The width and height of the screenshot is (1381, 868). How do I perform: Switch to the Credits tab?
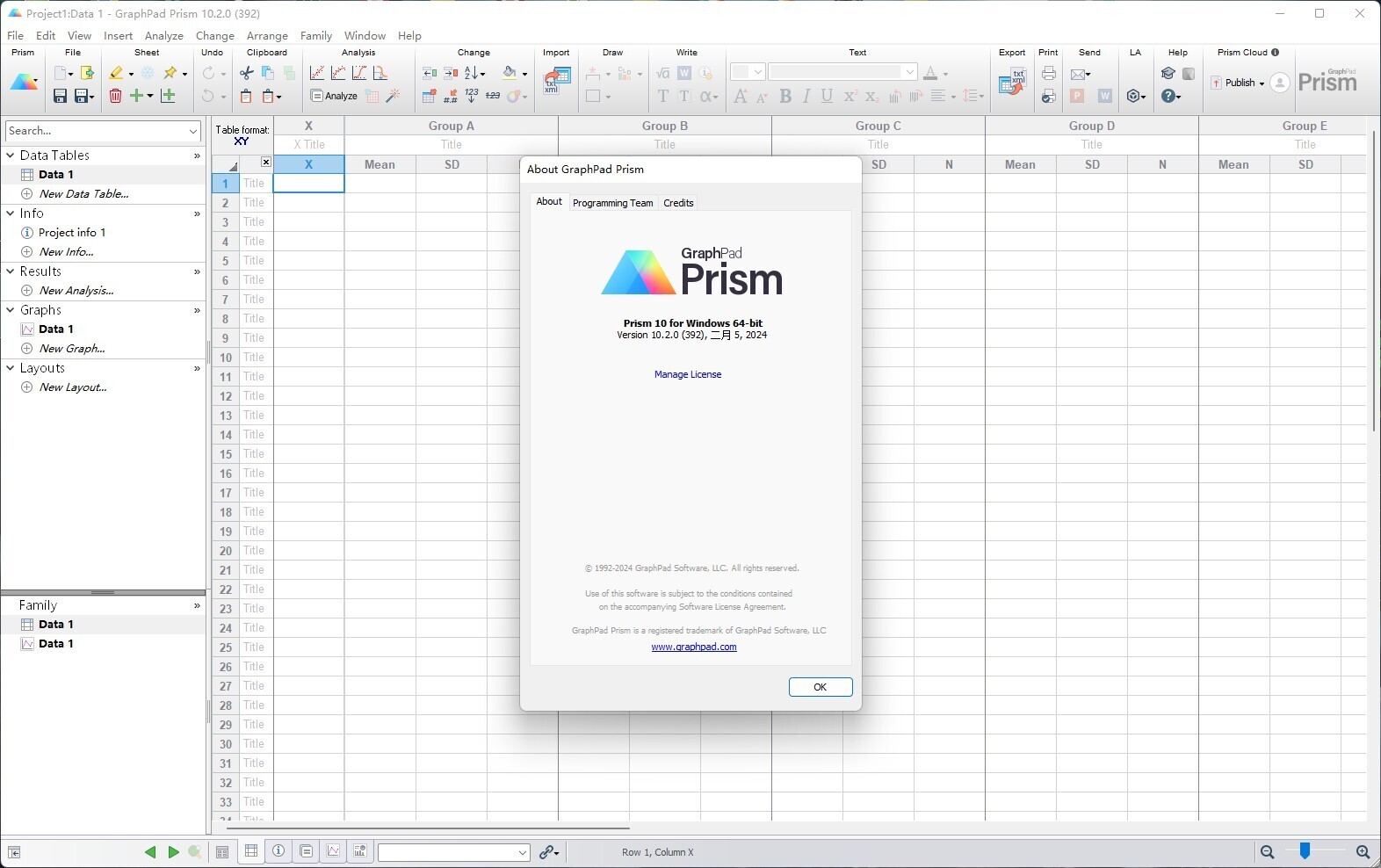[x=678, y=203]
